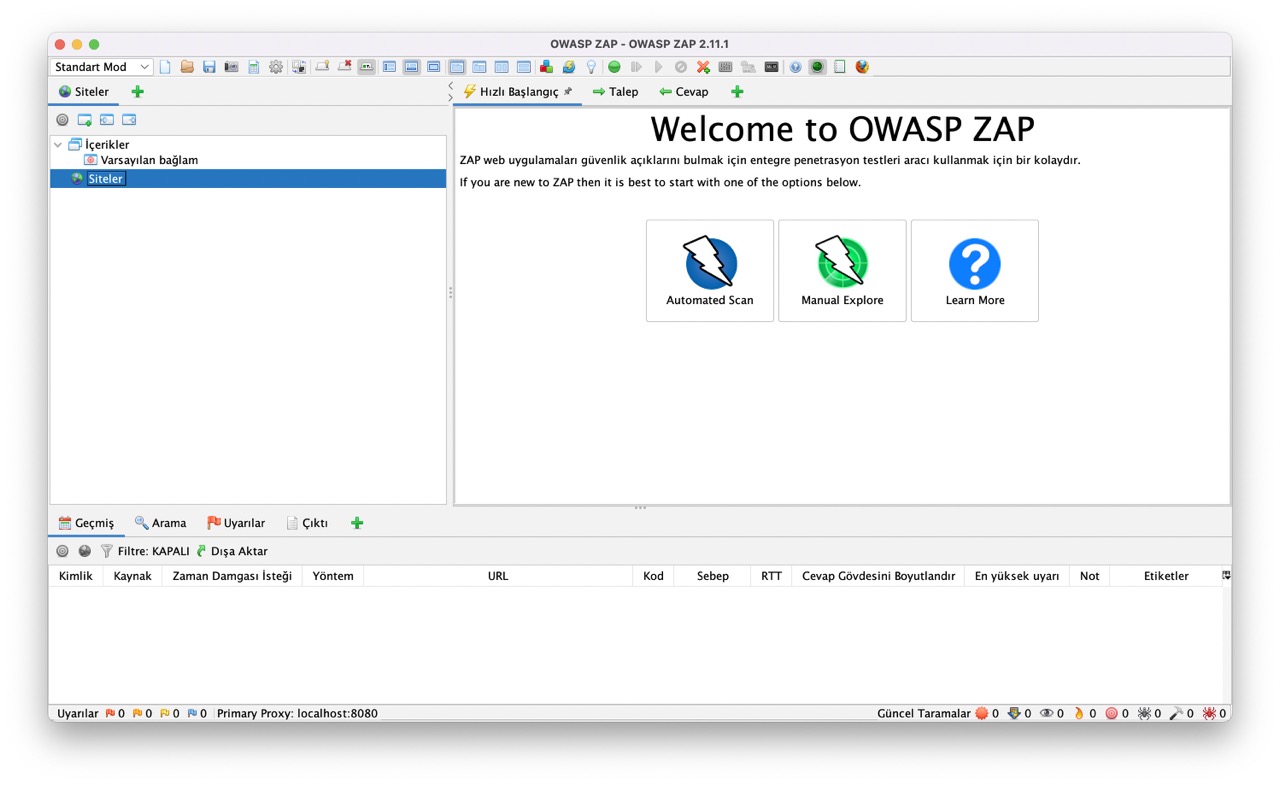Click the target circle icon under Siteler
The width and height of the screenshot is (1280, 785).
(62, 120)
